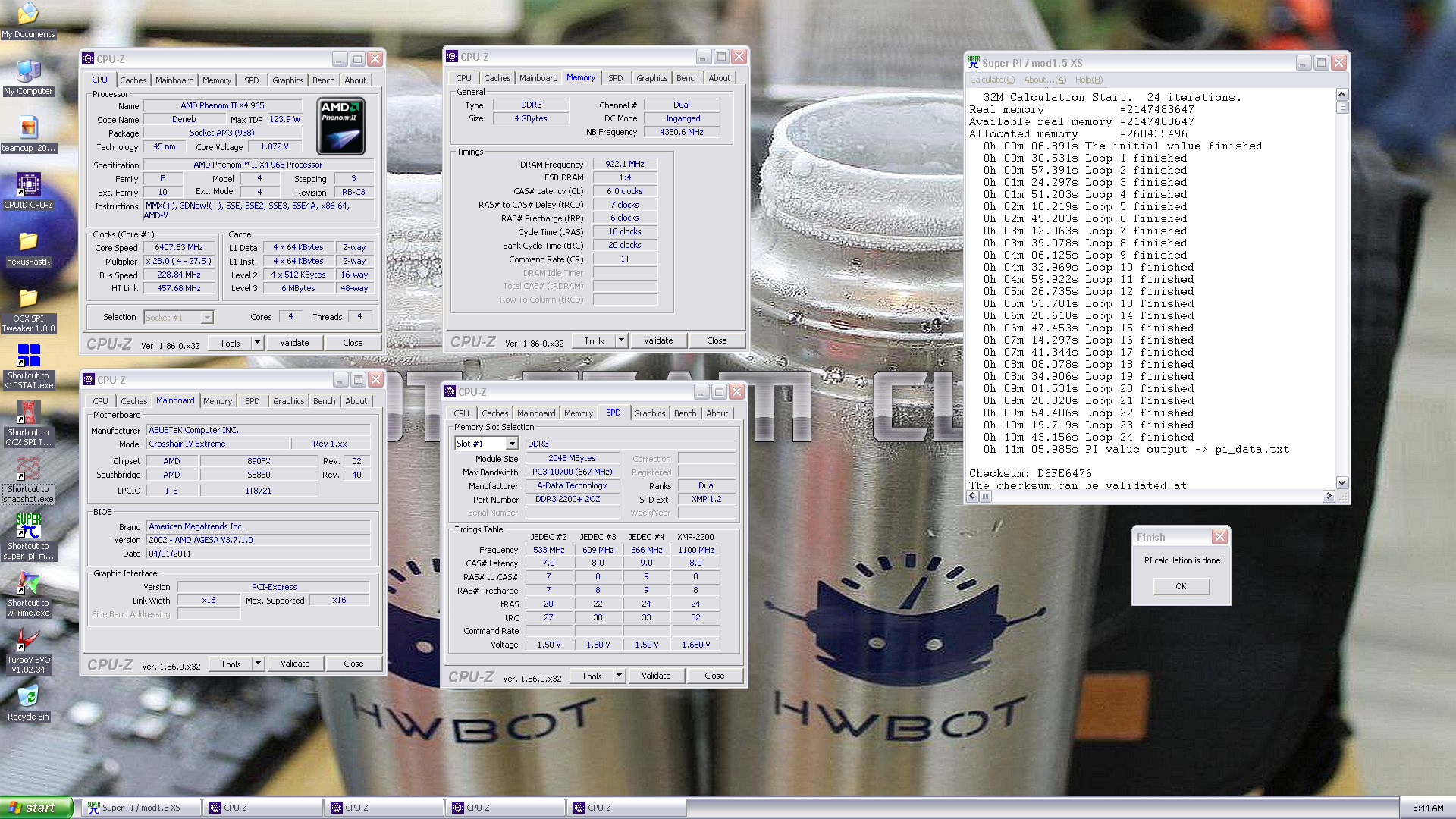Viewport: 1456px width, 819px height.
Task: Open OCX SPI Tweaker 1.0.8 folder
Action: tap(28, 310)
